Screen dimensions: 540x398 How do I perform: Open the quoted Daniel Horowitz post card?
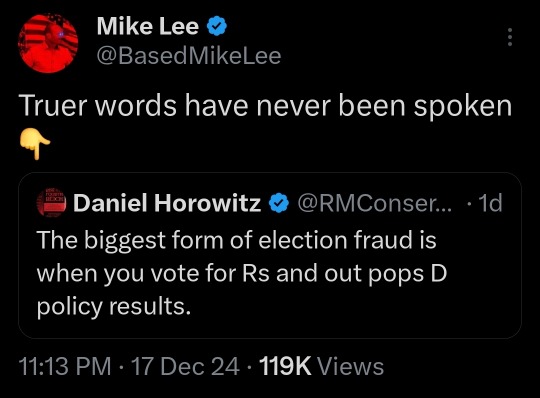click(x=270, y=255)
